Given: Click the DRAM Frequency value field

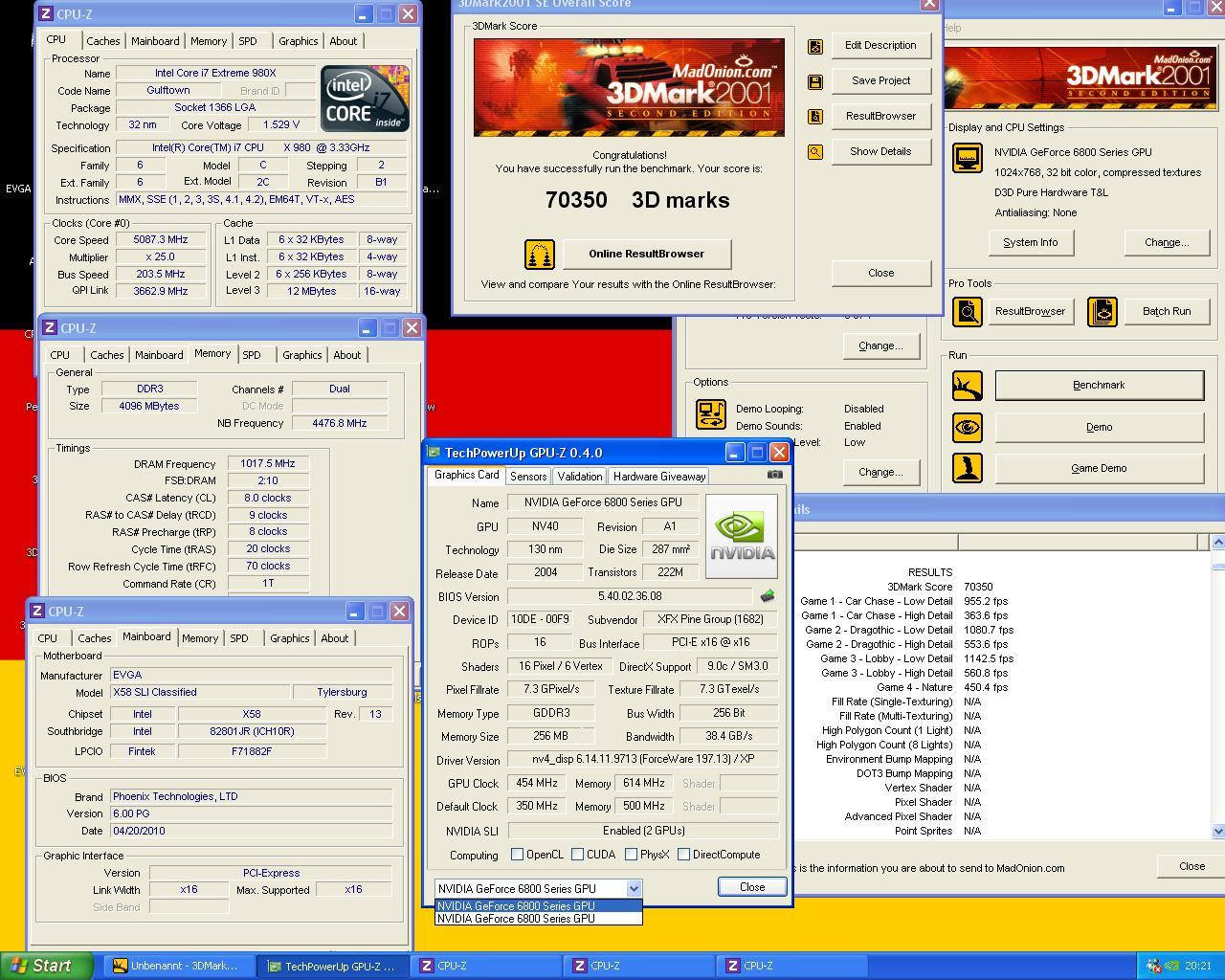Looking at the screenshot, I should [x=268, y=464].
